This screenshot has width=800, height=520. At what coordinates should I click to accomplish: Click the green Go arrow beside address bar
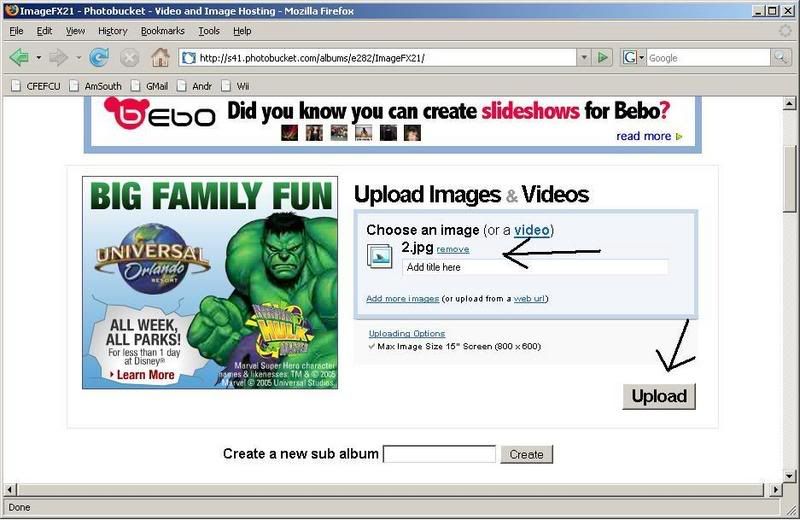coord(603,58)
